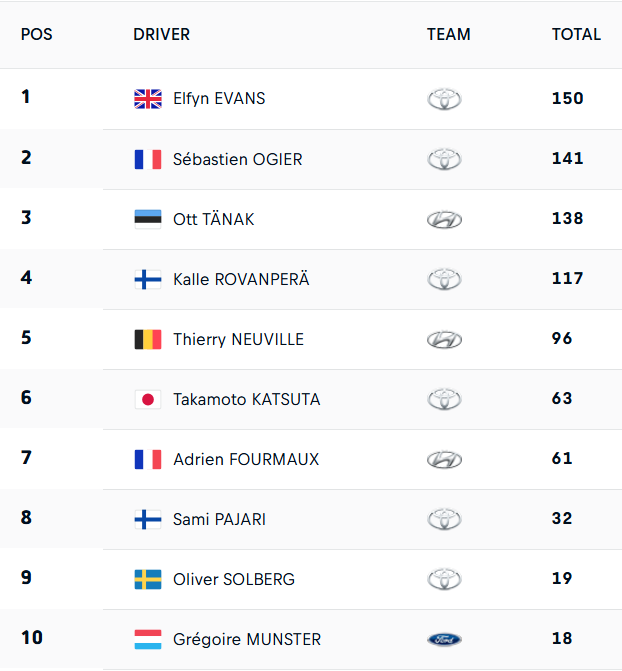
Task: Click the Hyundai logo in Tänak's row
Action: point(444,219)
